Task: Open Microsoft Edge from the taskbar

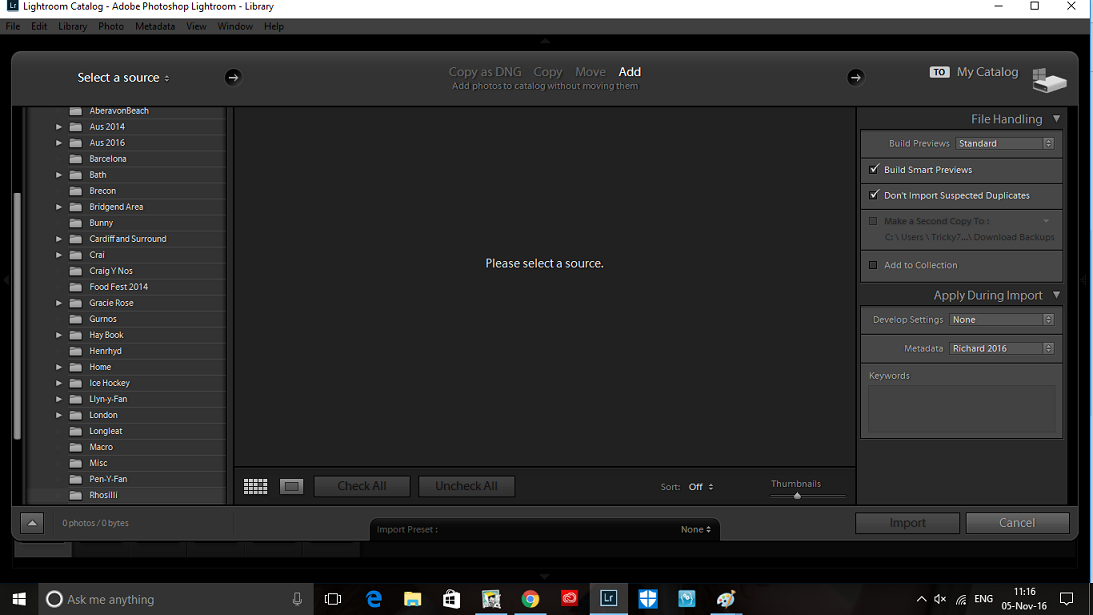Action: [374, 599]
